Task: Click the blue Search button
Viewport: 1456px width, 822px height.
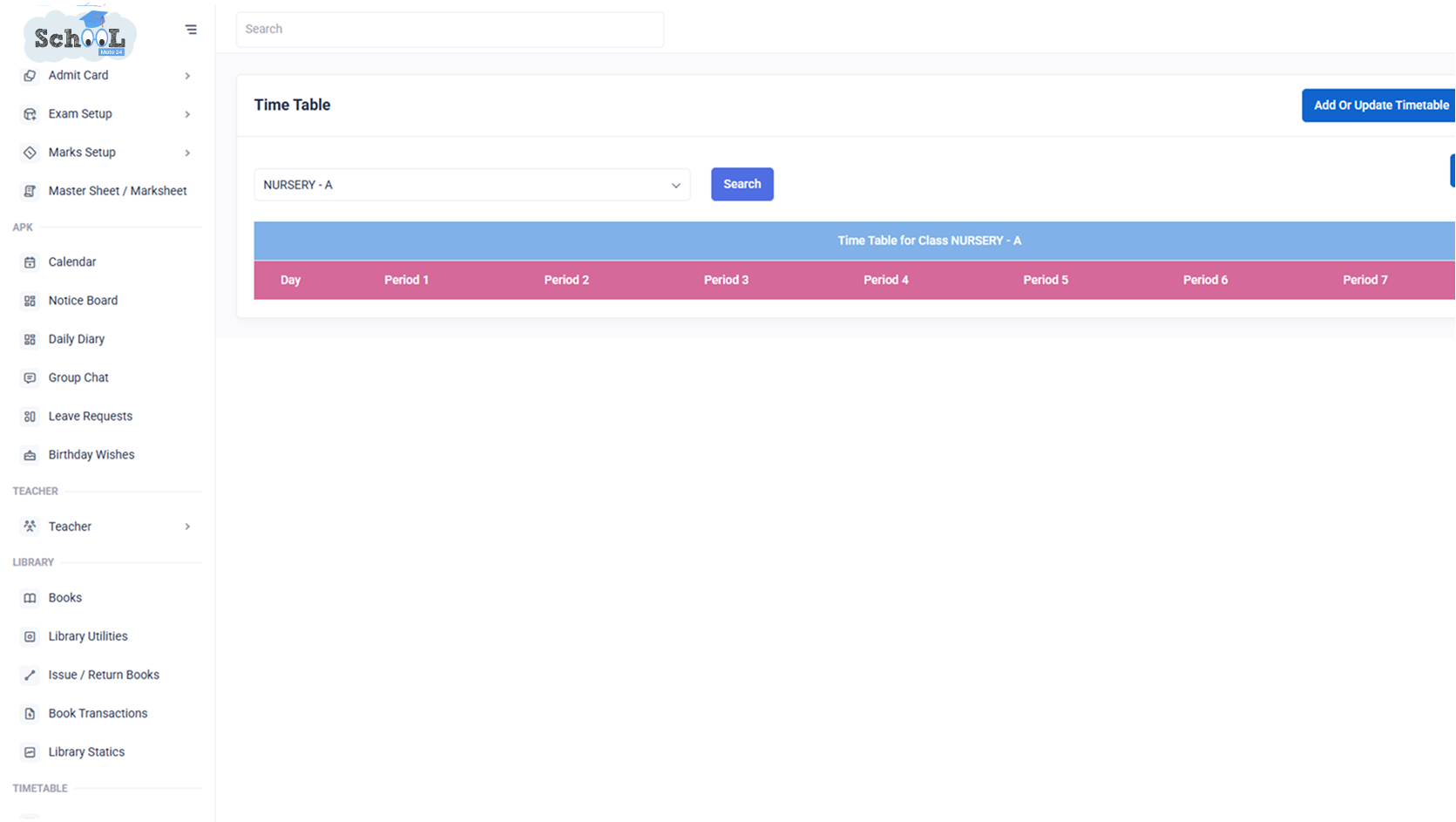Action: click(742, 184)
